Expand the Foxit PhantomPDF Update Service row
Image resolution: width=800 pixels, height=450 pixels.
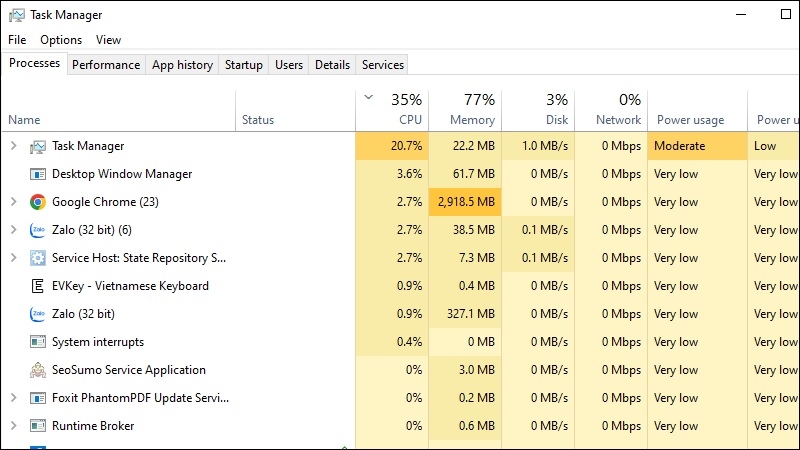(14, 398)
